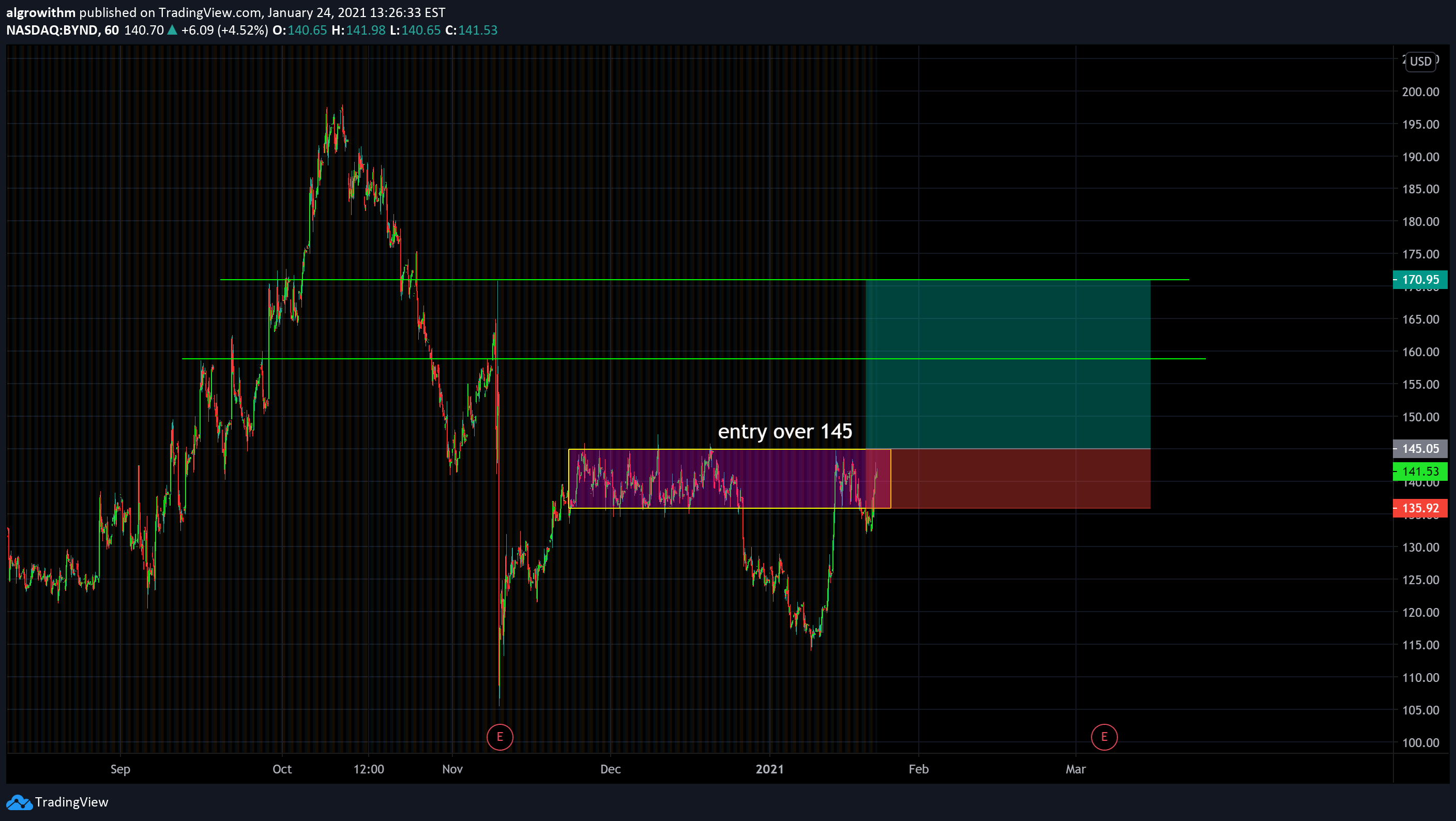Click the algrowithm author name
Screen dimensions: 1456x821
(41, 12)
